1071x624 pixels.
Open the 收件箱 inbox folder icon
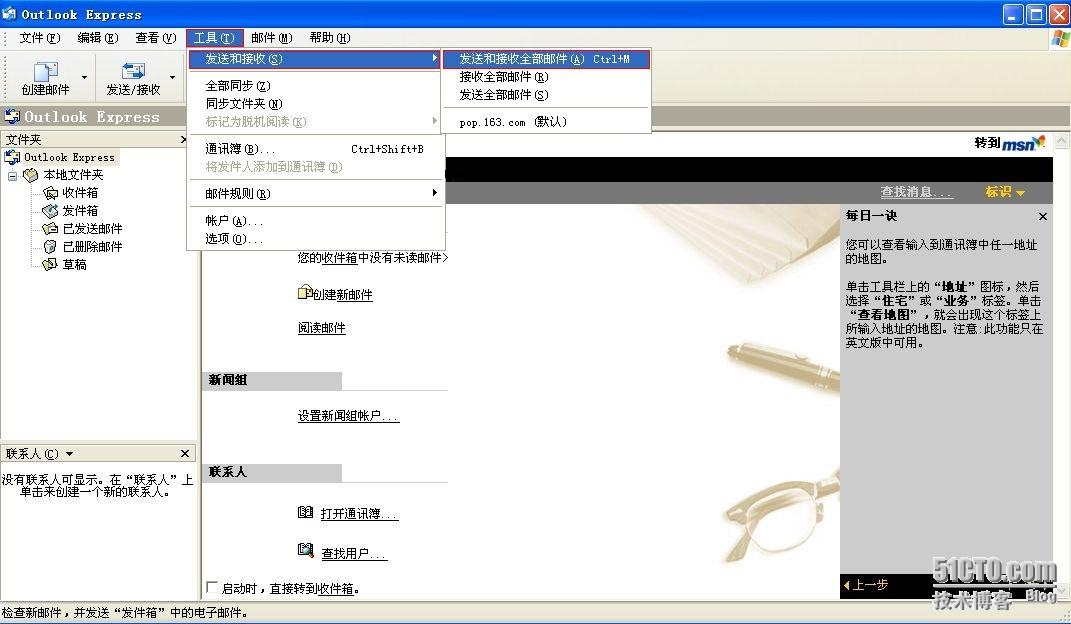pos(50,193)
